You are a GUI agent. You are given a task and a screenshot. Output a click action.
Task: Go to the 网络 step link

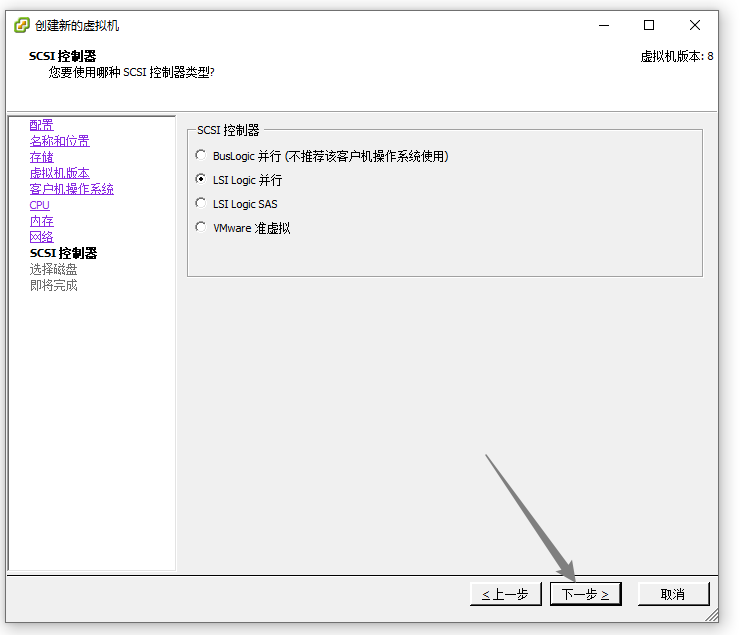[42, 237]
